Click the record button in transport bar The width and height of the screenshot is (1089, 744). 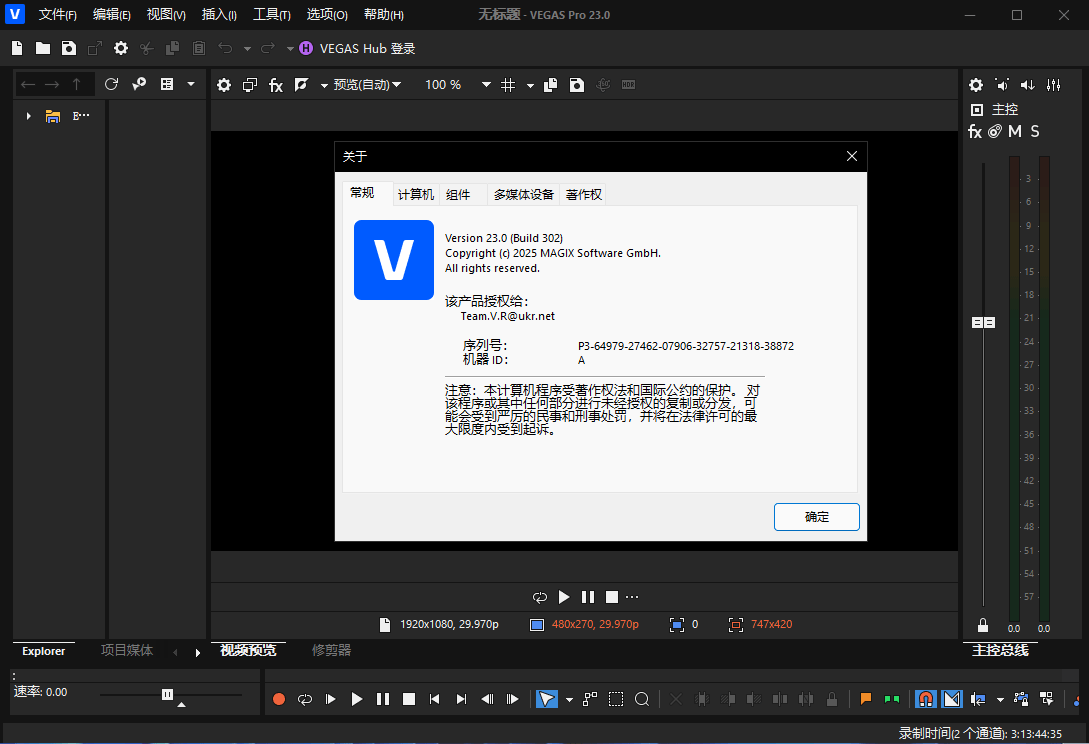[x=279, y=699]
